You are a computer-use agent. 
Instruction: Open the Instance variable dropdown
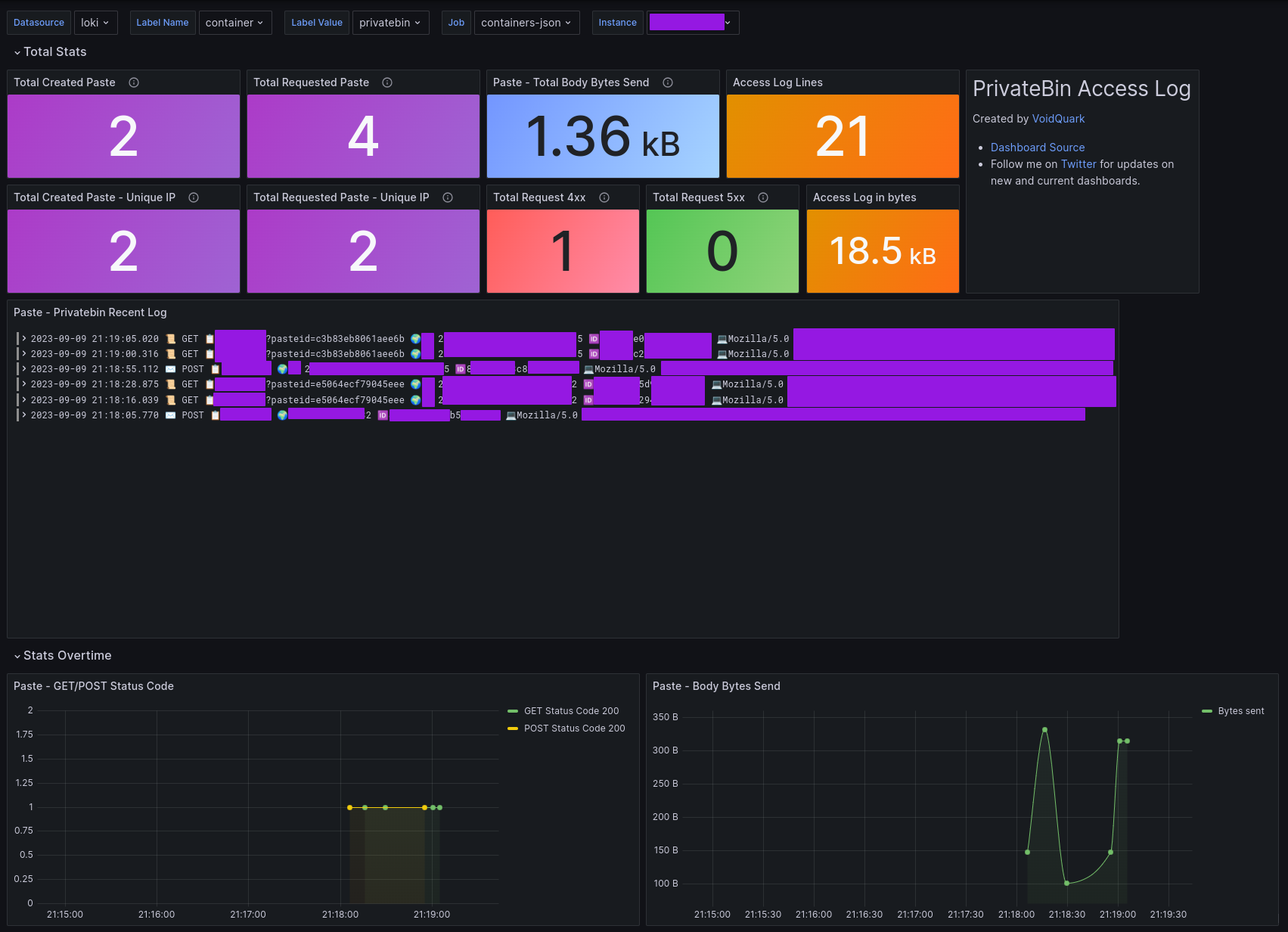693,23
